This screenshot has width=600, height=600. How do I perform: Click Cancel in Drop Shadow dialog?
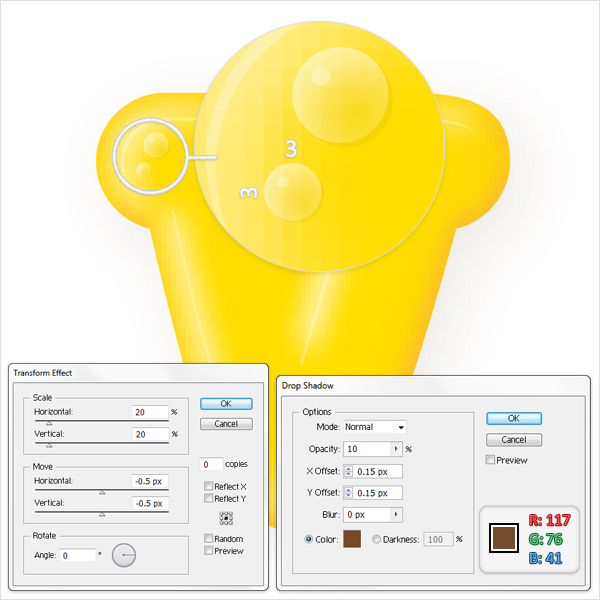coord(514,440)
